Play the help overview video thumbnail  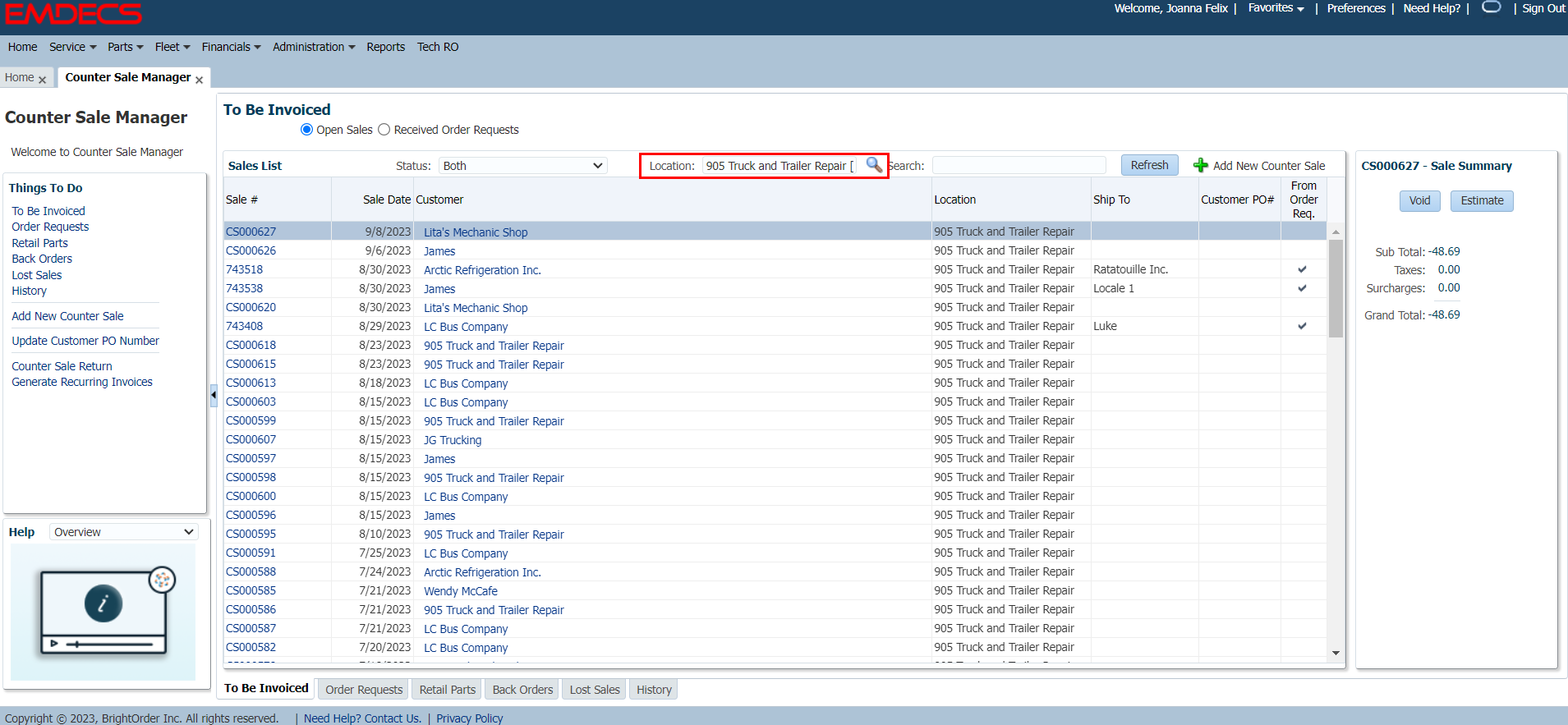103,612
